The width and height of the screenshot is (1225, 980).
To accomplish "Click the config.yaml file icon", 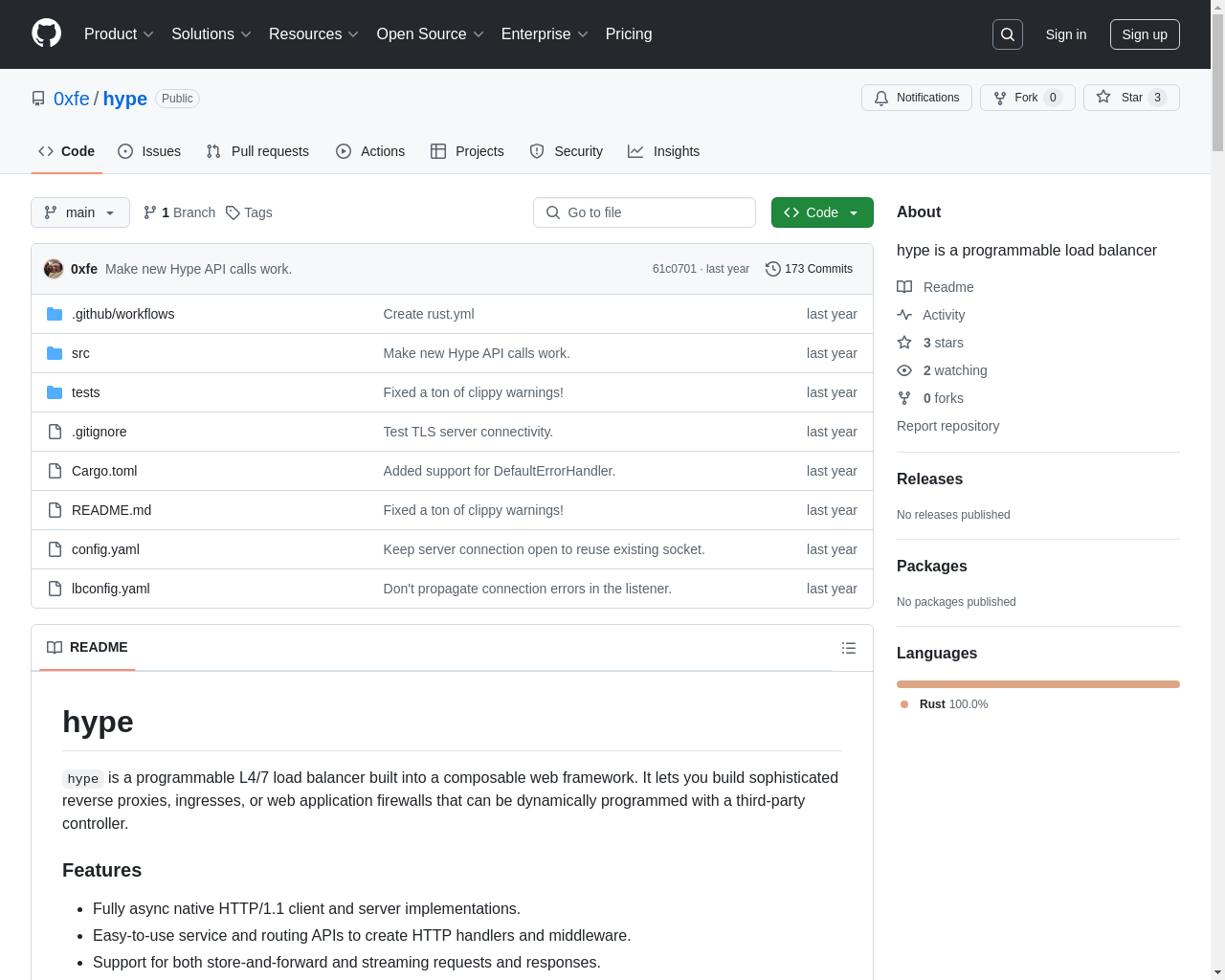I will coord(55,549).
